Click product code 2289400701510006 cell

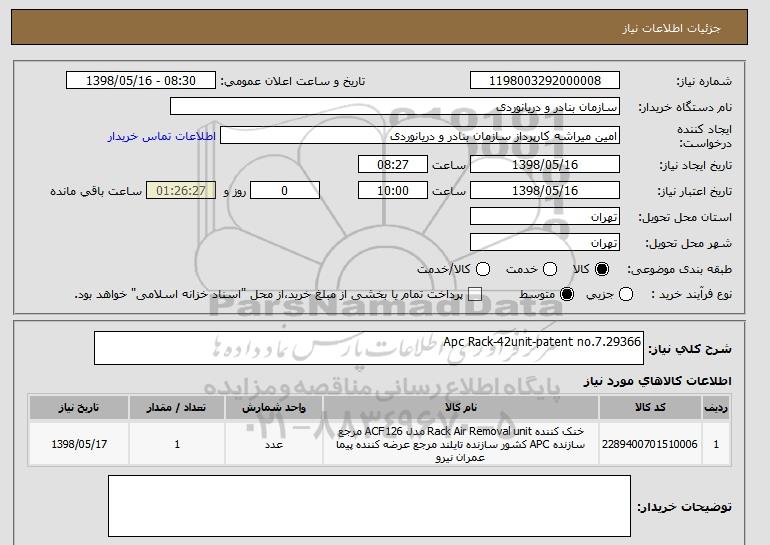coord(650,444)
